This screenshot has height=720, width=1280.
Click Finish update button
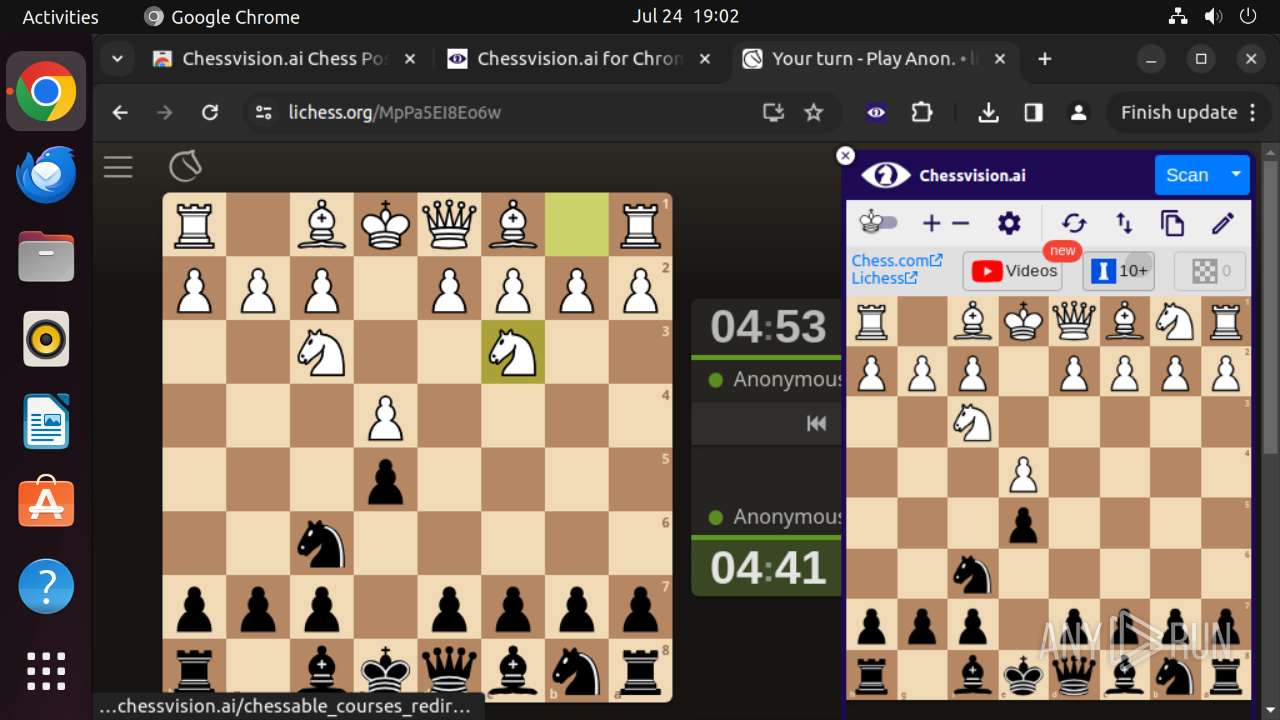1188,113
